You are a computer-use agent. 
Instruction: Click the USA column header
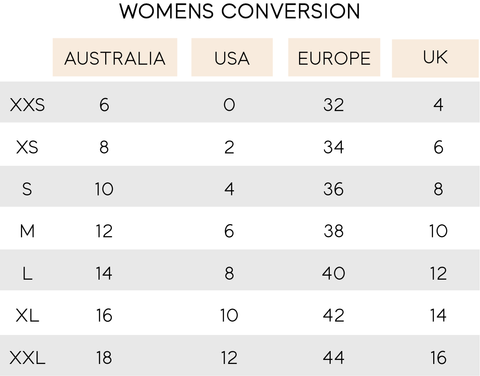232,57
